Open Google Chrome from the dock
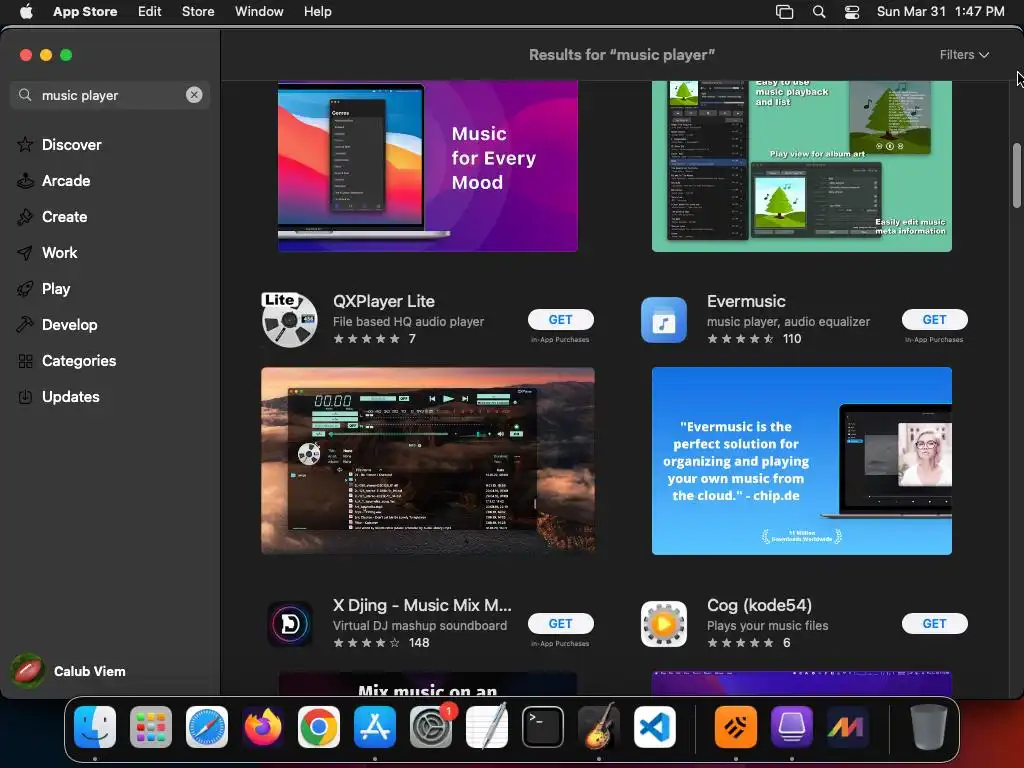This screenshot has height=768, width=1024. 319,727
